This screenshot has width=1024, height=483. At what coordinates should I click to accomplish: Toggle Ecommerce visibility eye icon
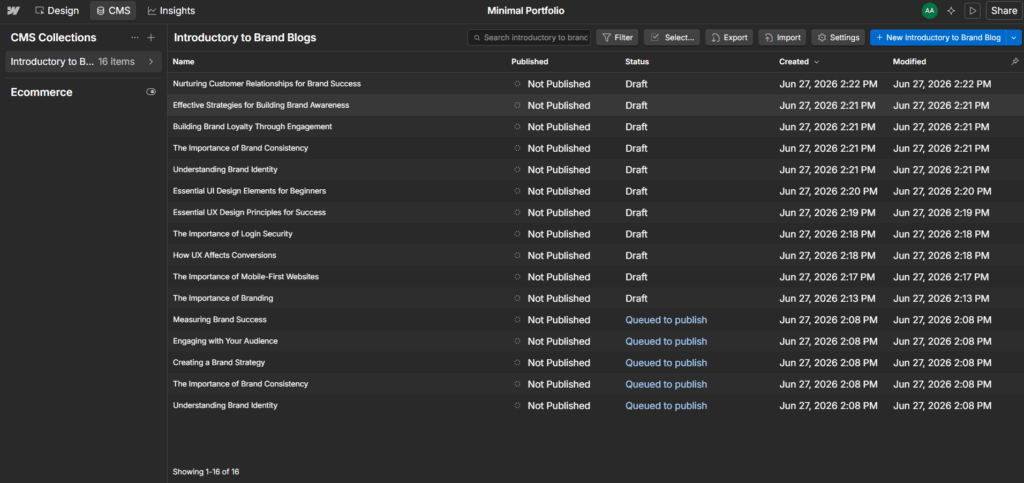[x=151, y=92]
